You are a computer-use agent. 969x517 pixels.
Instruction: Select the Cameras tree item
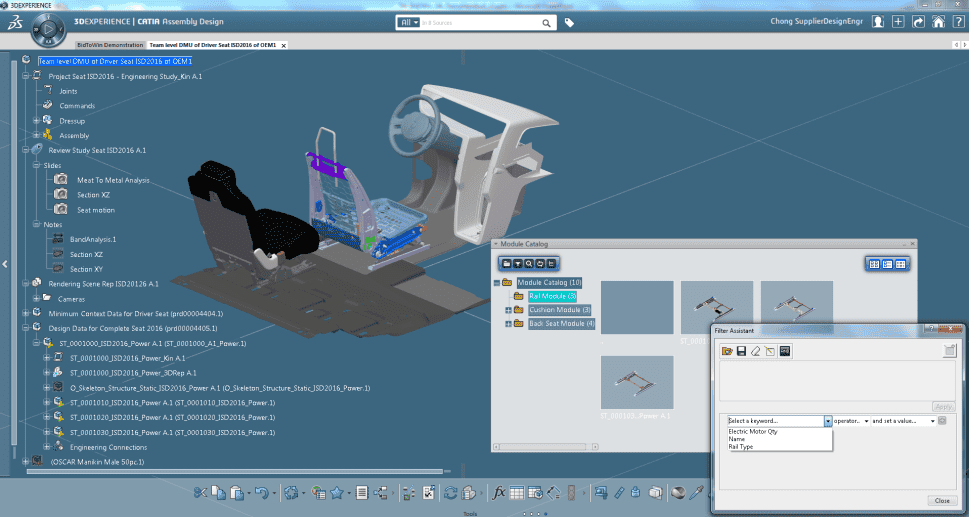(x=71, y=298)
